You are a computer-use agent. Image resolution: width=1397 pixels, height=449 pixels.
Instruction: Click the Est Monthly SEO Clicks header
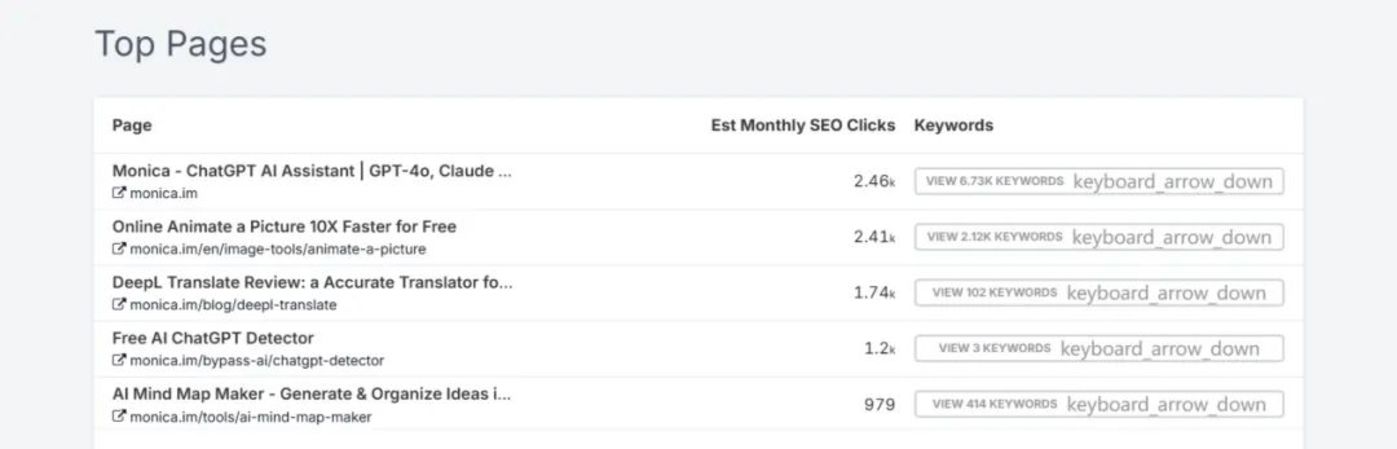(x=803, y=125)
